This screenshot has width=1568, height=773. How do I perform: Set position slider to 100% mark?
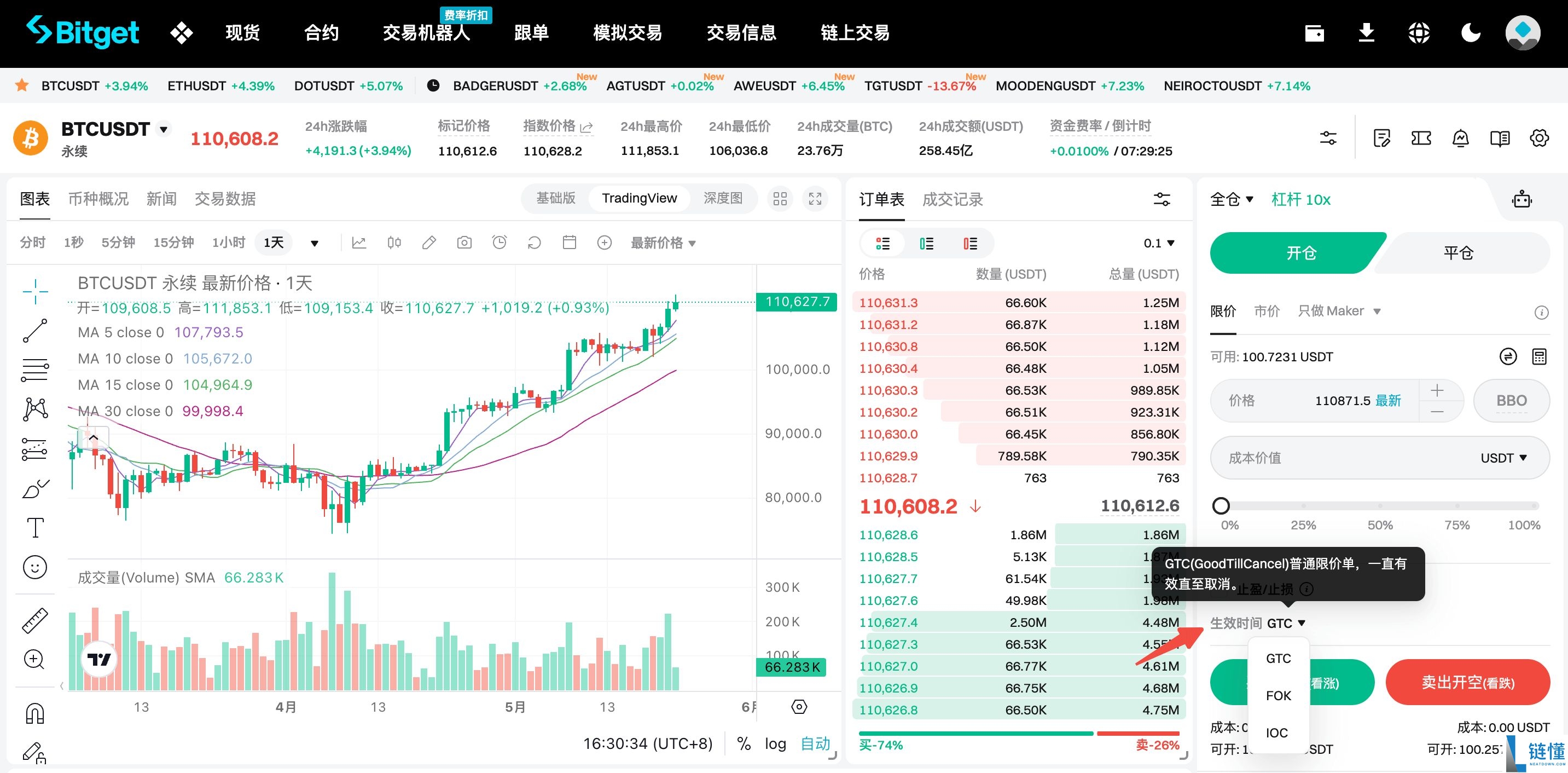click(1535, 506)
